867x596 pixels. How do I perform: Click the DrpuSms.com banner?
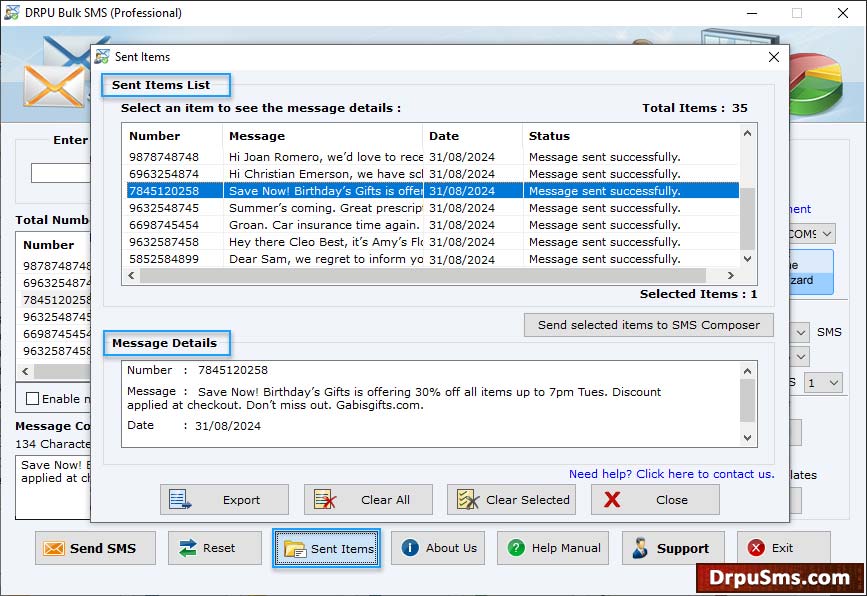pyautogui.click(x=780, y=578)
